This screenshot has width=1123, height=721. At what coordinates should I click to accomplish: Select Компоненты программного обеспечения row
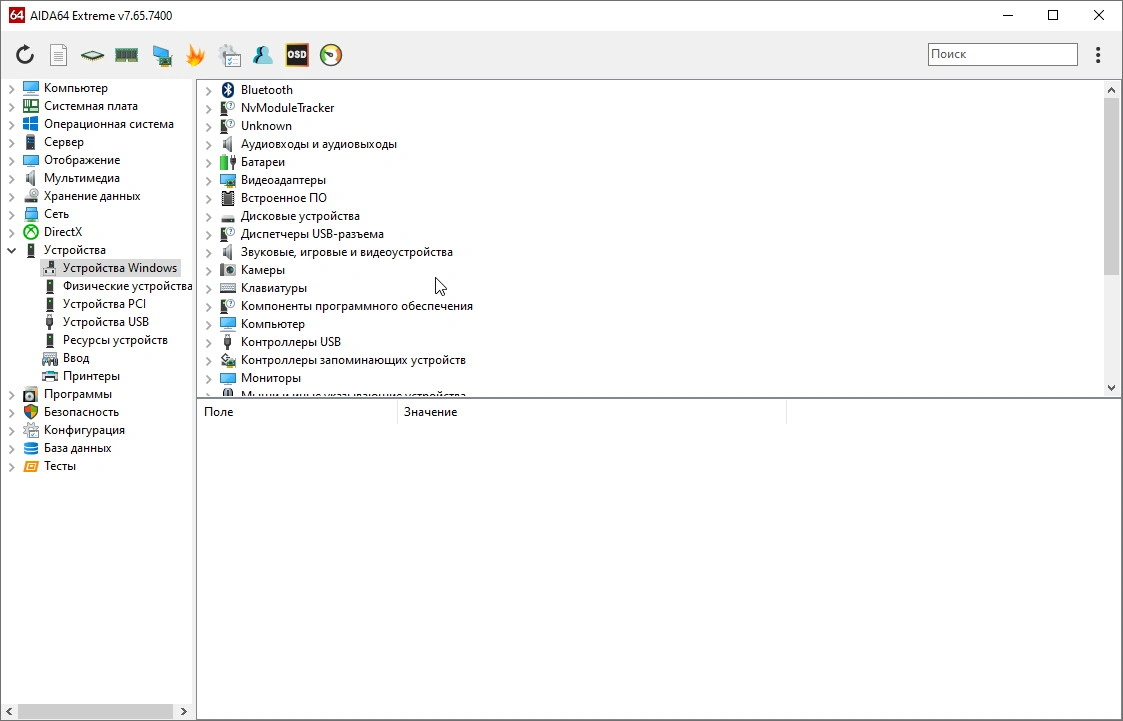(357, 306)
